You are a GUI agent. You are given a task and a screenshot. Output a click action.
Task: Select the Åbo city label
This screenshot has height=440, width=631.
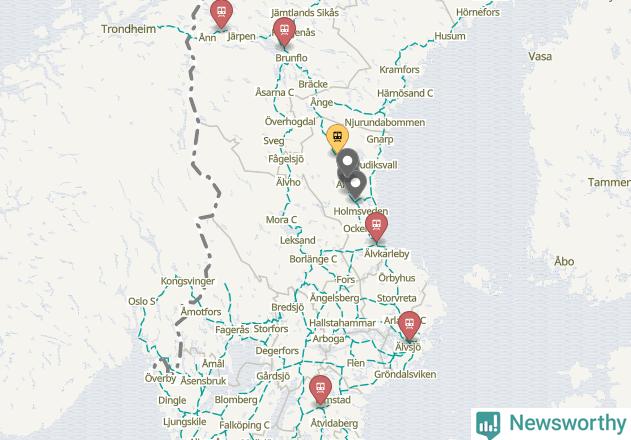[x=564, y=261]
